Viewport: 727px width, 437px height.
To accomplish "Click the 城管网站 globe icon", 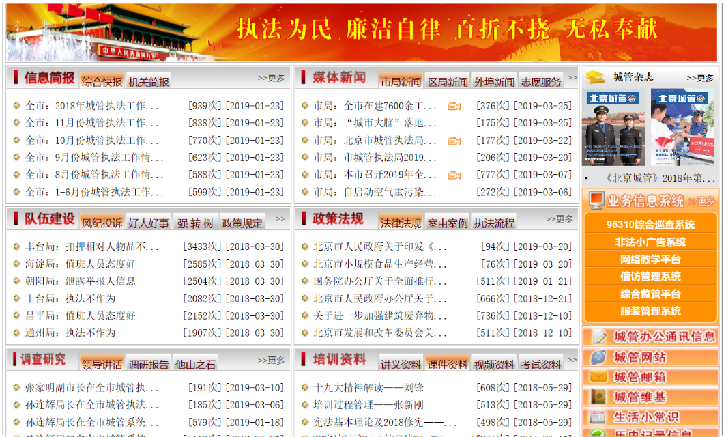I will 598,357.
